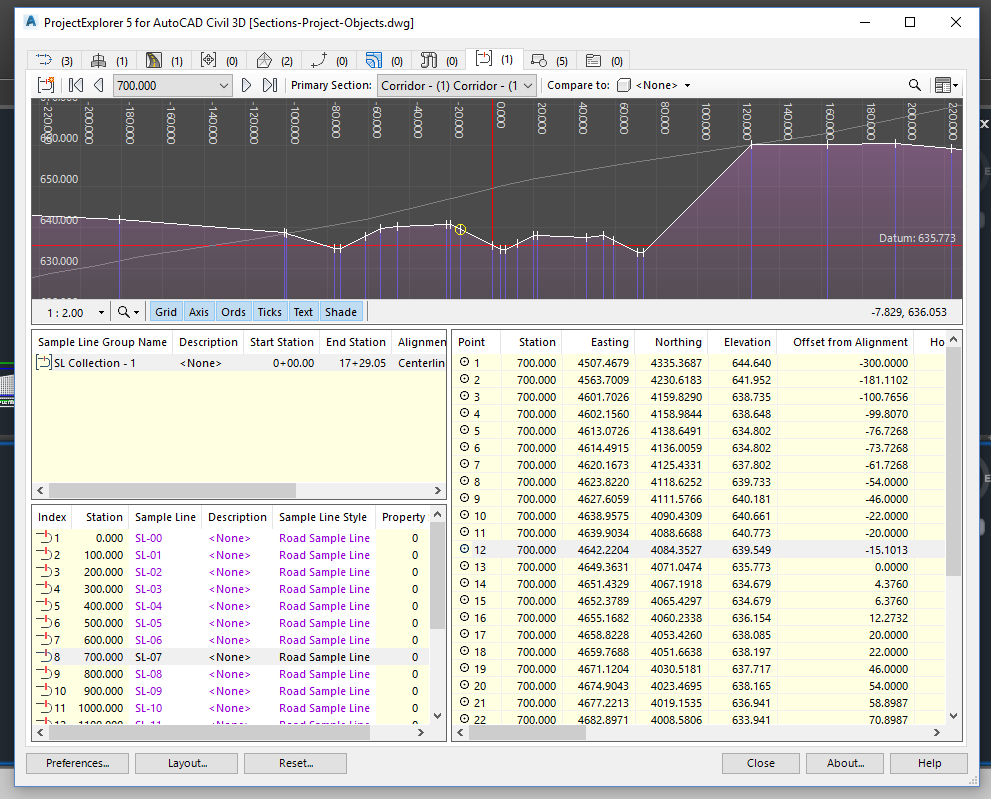Click the ProjectExplorer app icon in title bar

pos(31,22)
